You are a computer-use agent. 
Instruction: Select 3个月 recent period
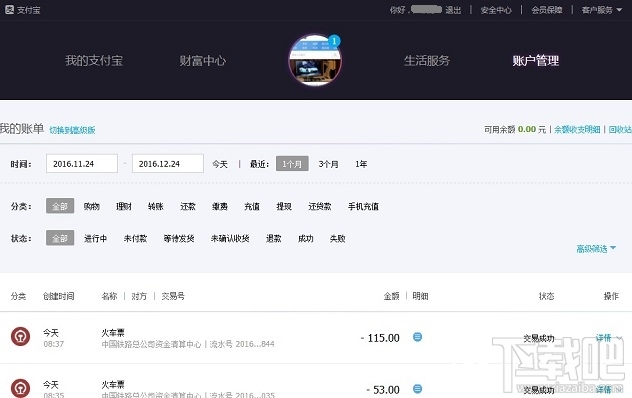(x=328, y=164)
